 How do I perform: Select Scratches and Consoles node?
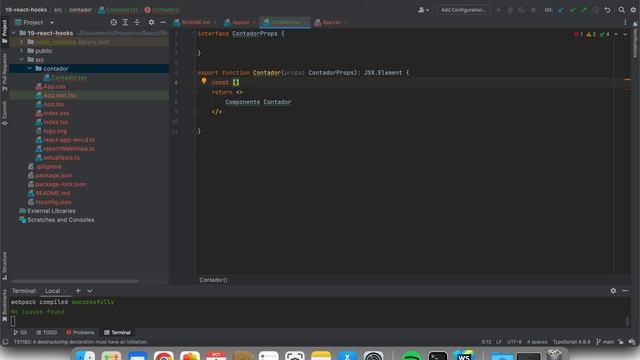click(60, 220)
